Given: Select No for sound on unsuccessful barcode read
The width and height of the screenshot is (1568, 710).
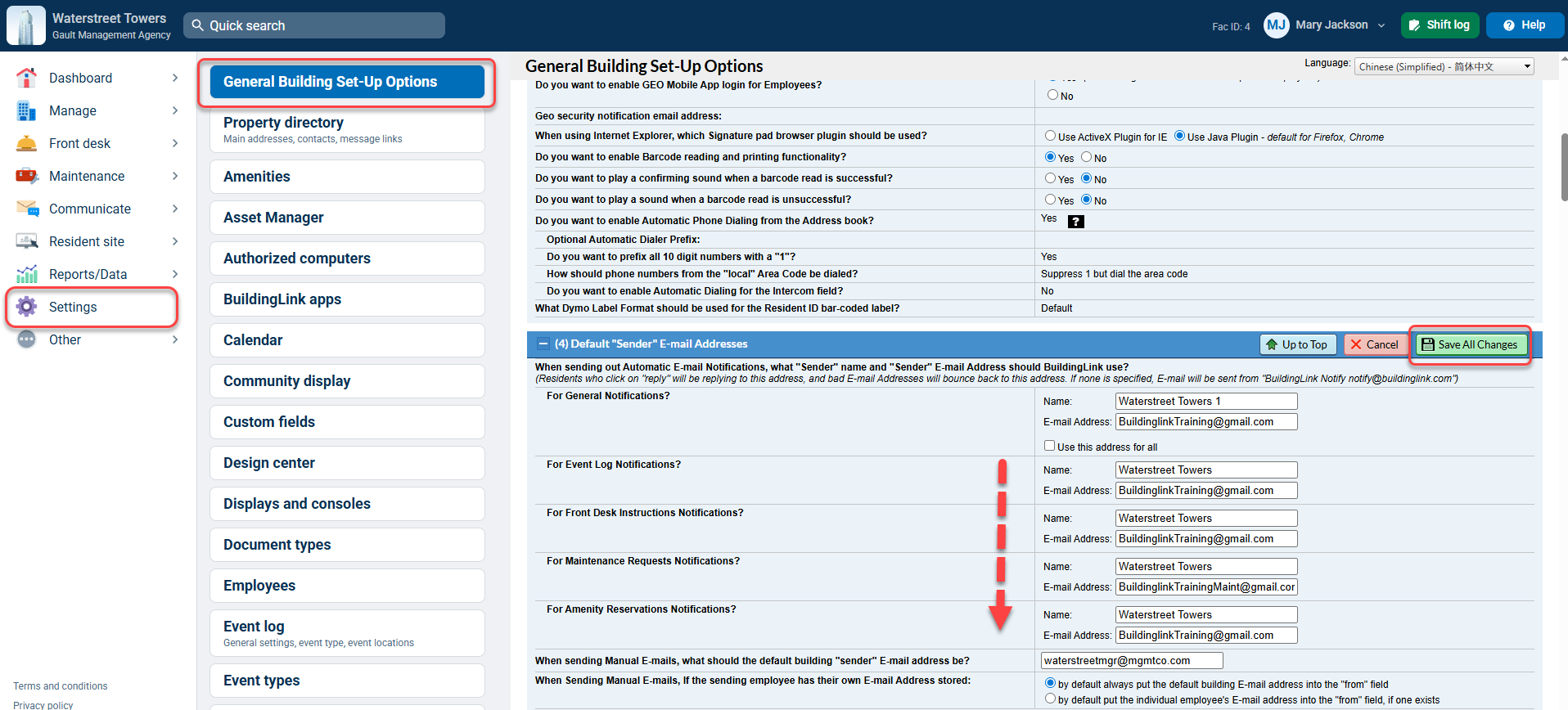Looking at the screenshot, I should [x=1086, y=200].
